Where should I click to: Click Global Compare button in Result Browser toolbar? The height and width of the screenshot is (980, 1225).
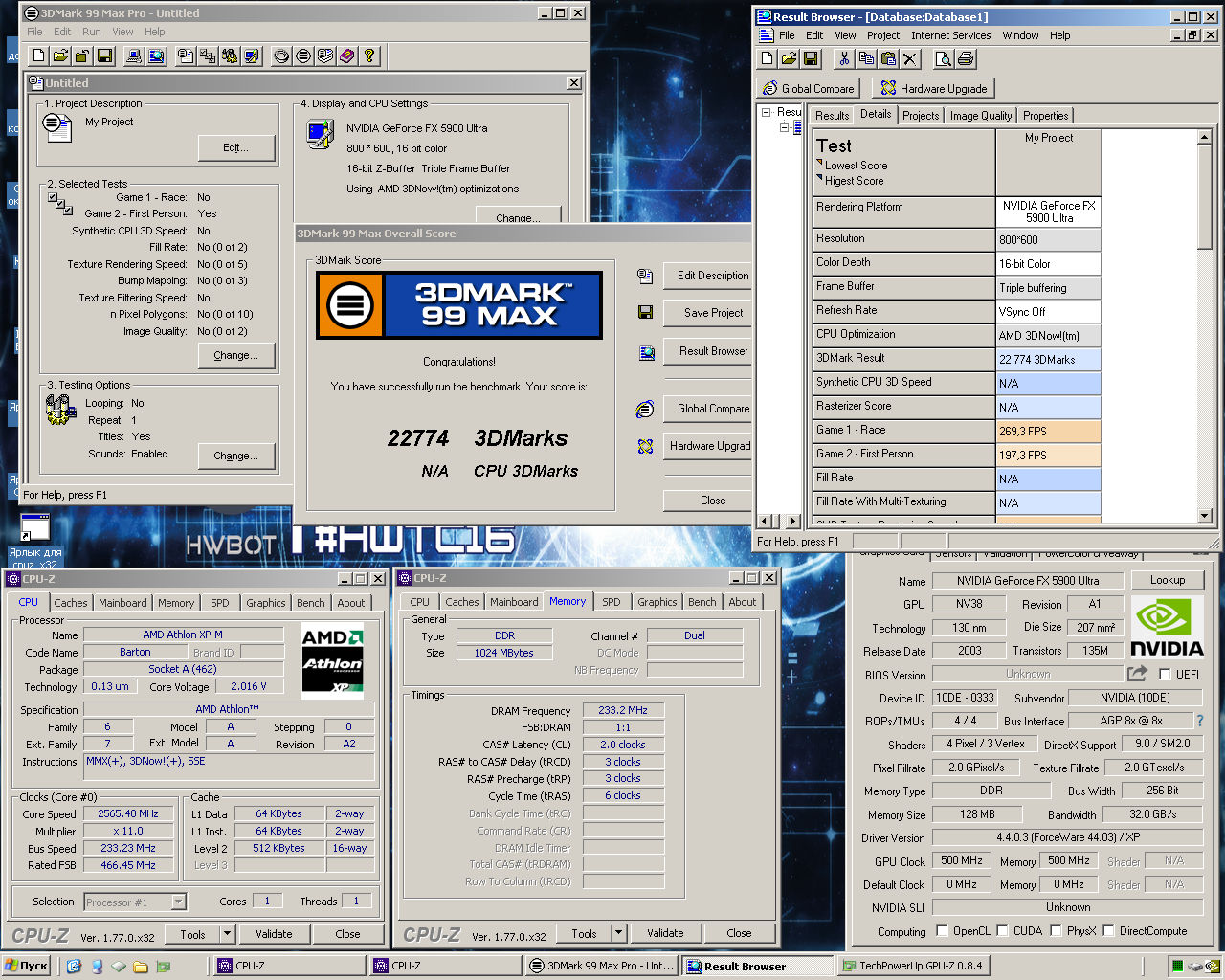809,88
